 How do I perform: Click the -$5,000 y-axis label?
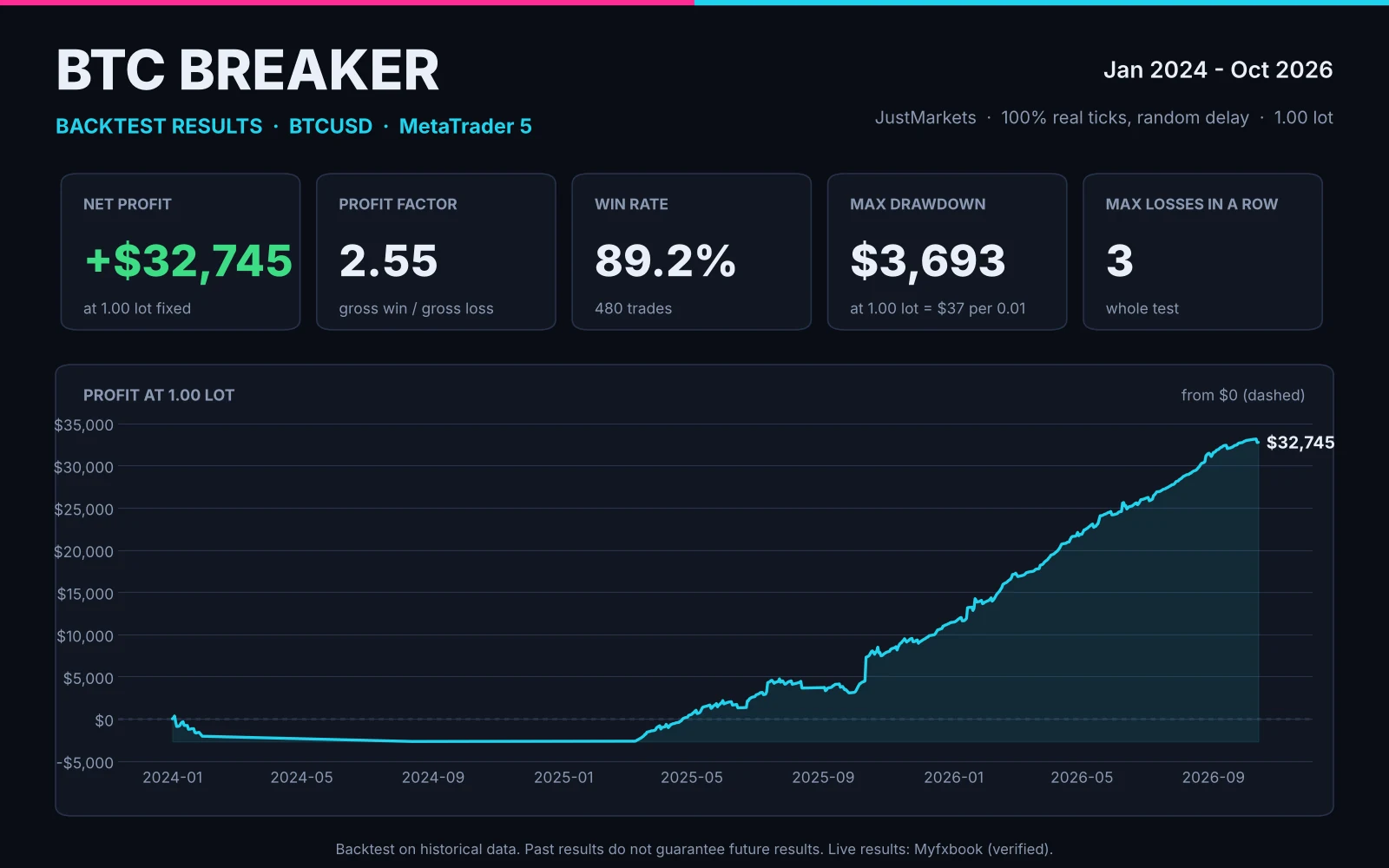(86, 763)
